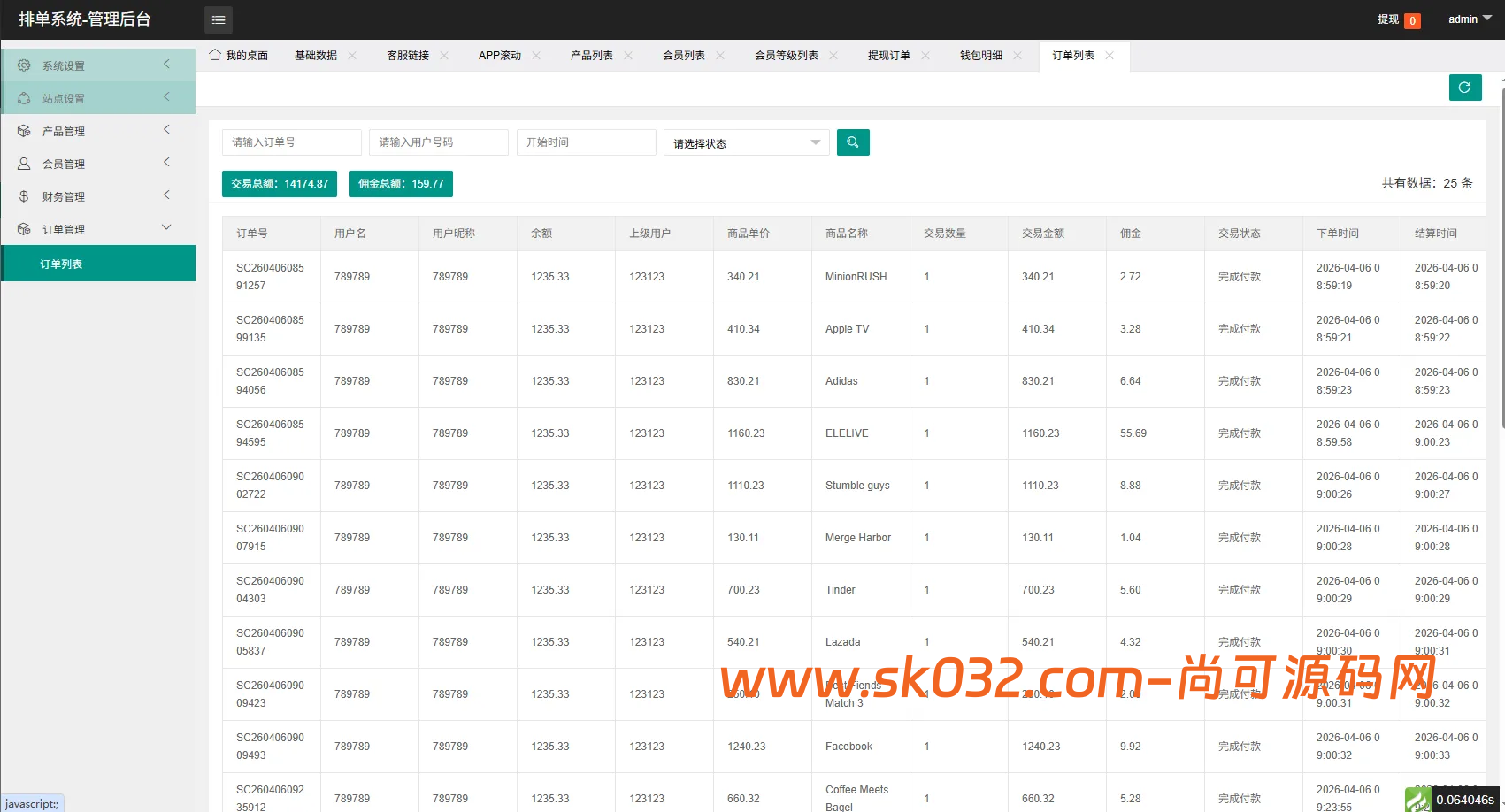
Task: Expand the 系统设置 chevron
Action: point(166,64)
